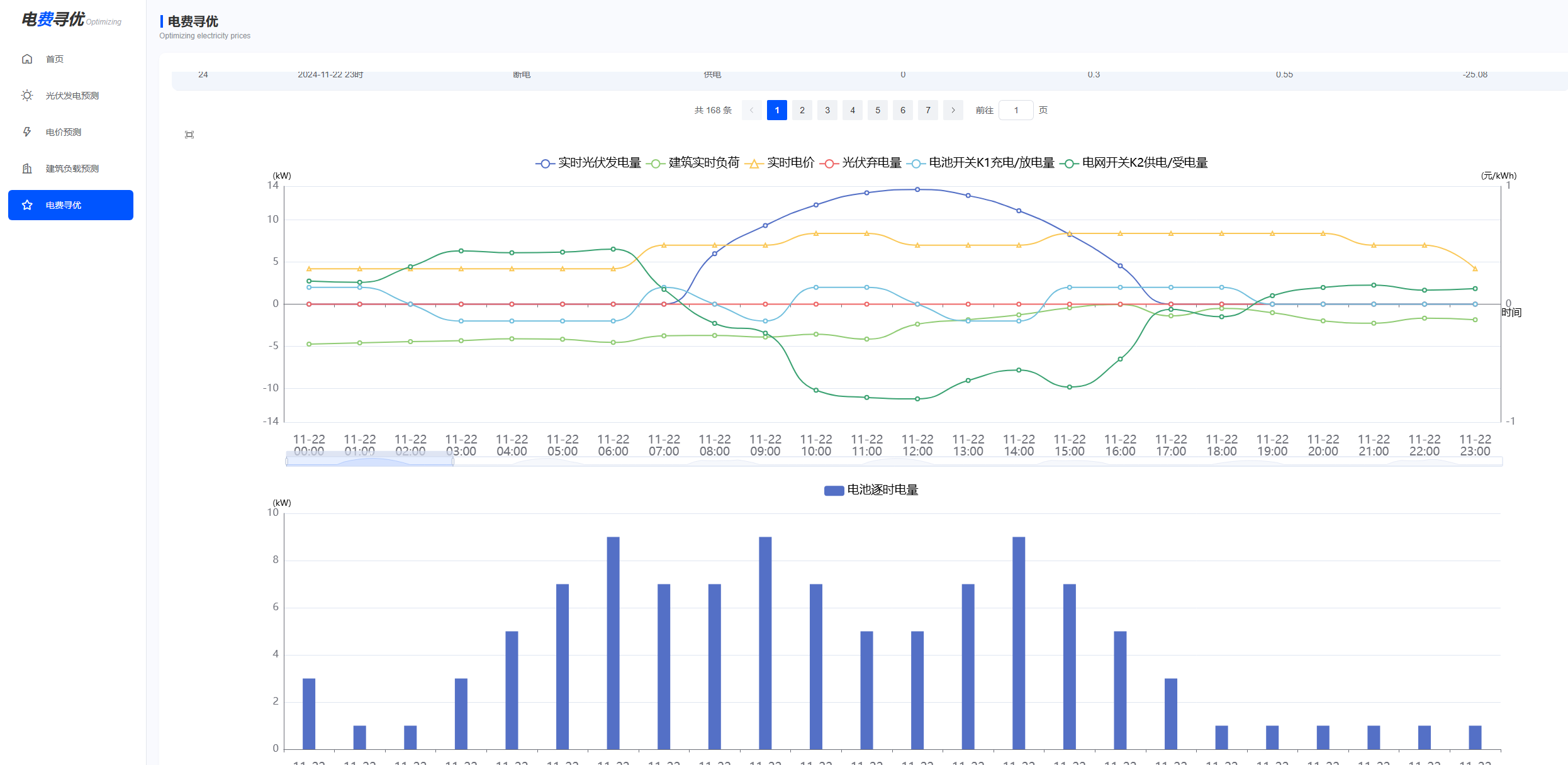Go to pagination page 3
This screenshot has height=765, width=1568.
827,110
